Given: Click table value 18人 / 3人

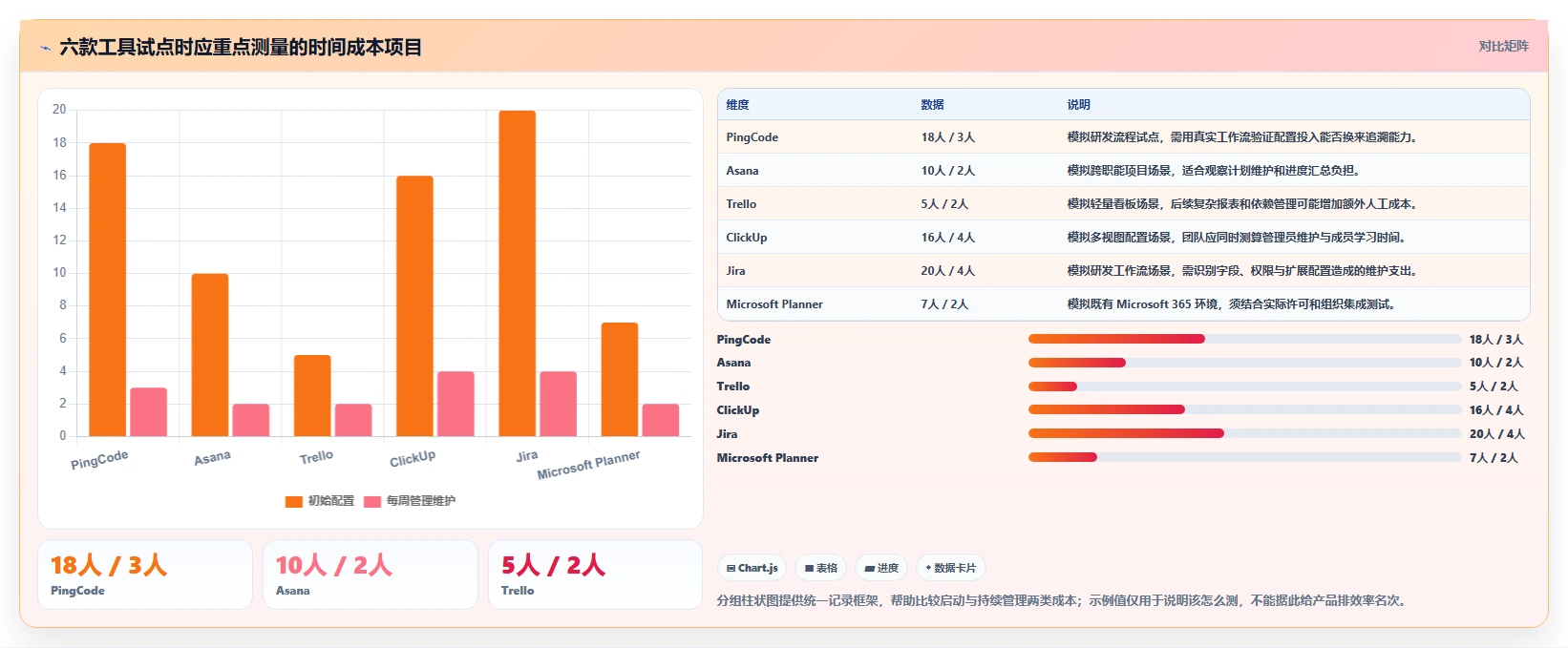Looking at the screenshot, I should (x=948, y=137).
